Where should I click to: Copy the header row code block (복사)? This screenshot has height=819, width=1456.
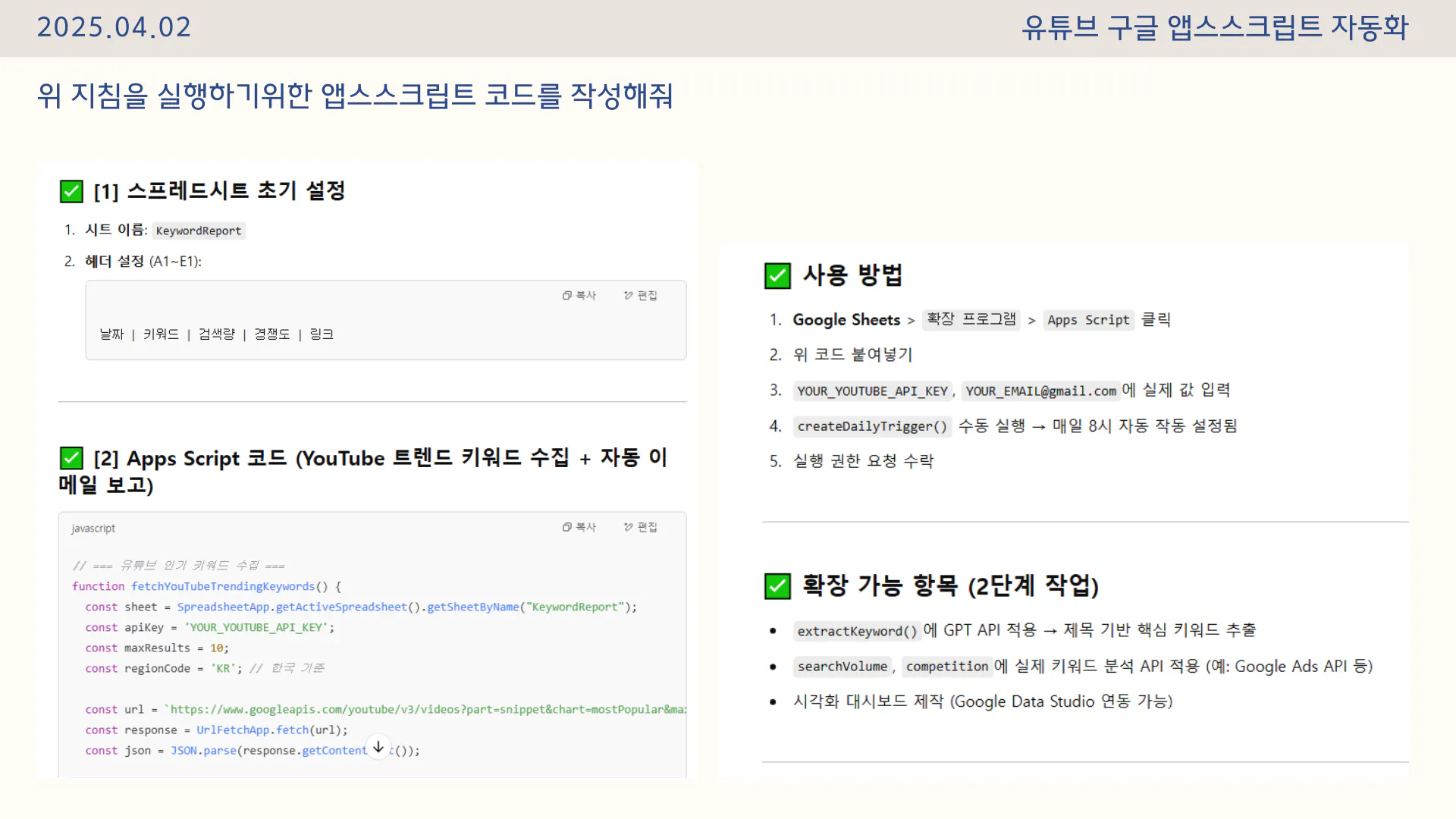[579, 296]
